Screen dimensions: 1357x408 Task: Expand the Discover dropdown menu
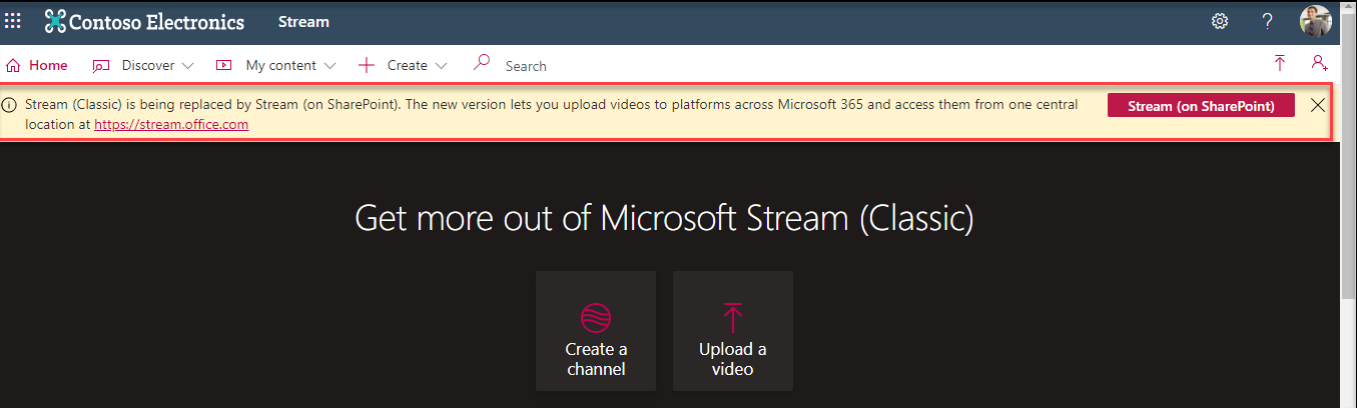pos(143,66)
